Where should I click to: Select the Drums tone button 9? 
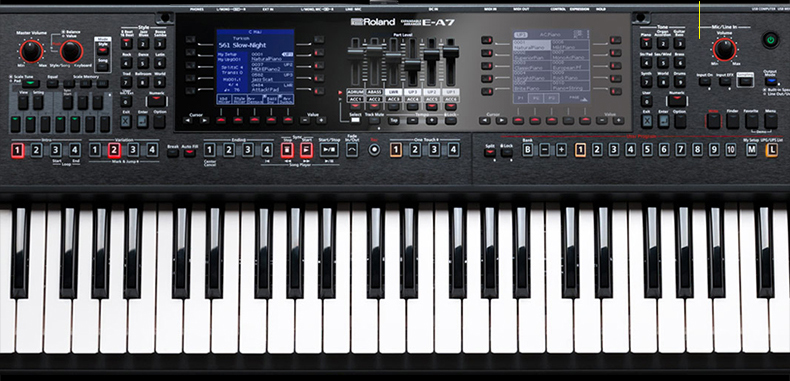(679, 82)
